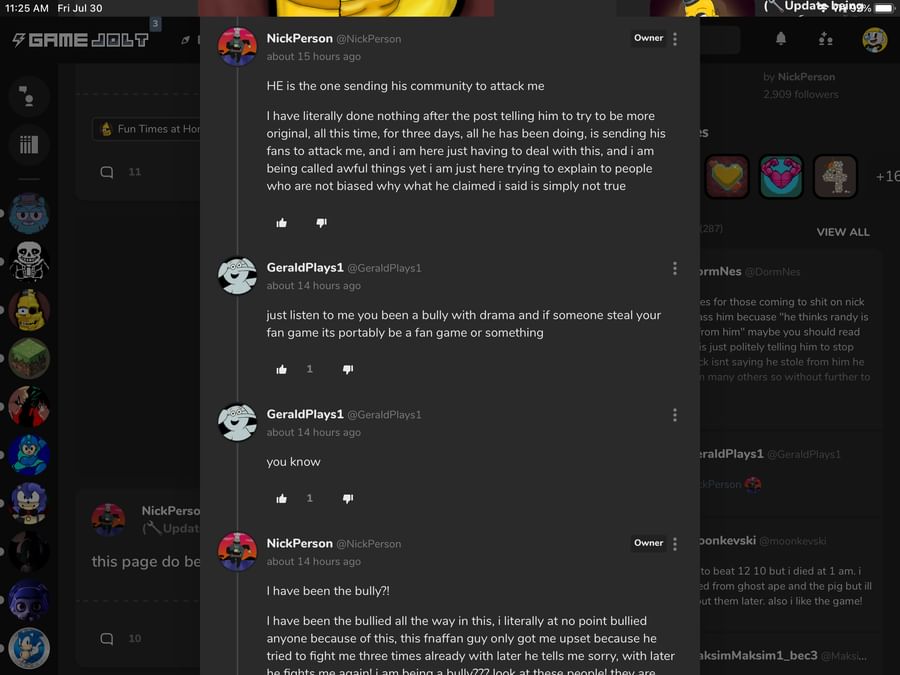Dislike GeraldPlays1's "just listen to me" comment
The height and width of the screenshot is (675, 900).
tap(348, 369)
